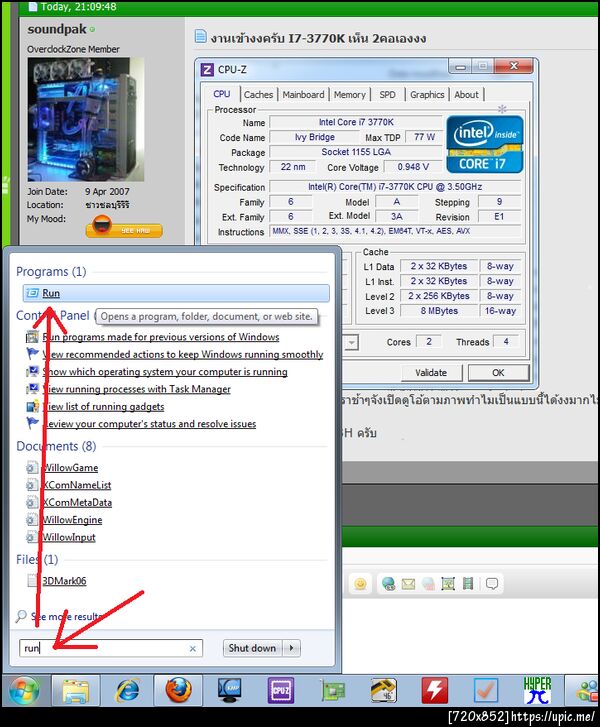This screenshot has width=600, height=727.
Task: Open the 3DMark06 file
Action: pos(64,581)
